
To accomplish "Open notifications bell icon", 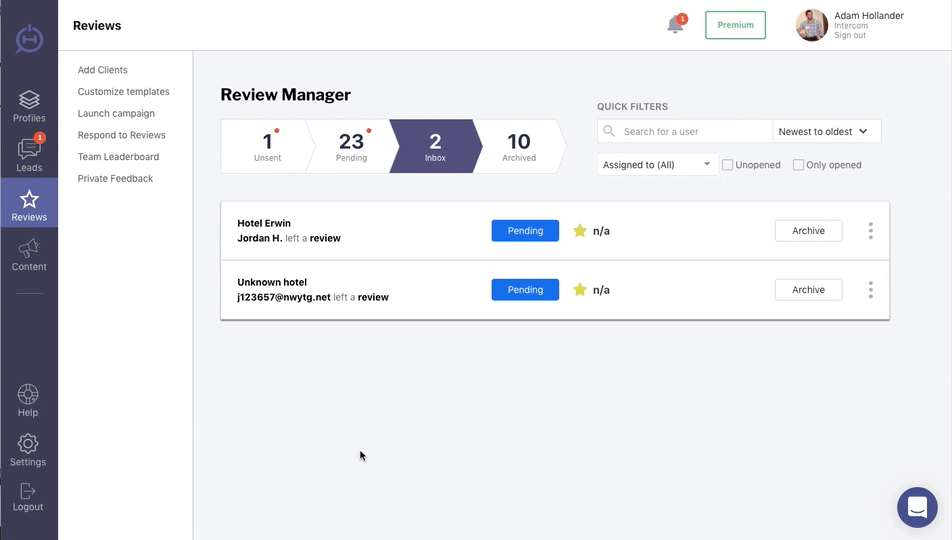I will point(675,25).
